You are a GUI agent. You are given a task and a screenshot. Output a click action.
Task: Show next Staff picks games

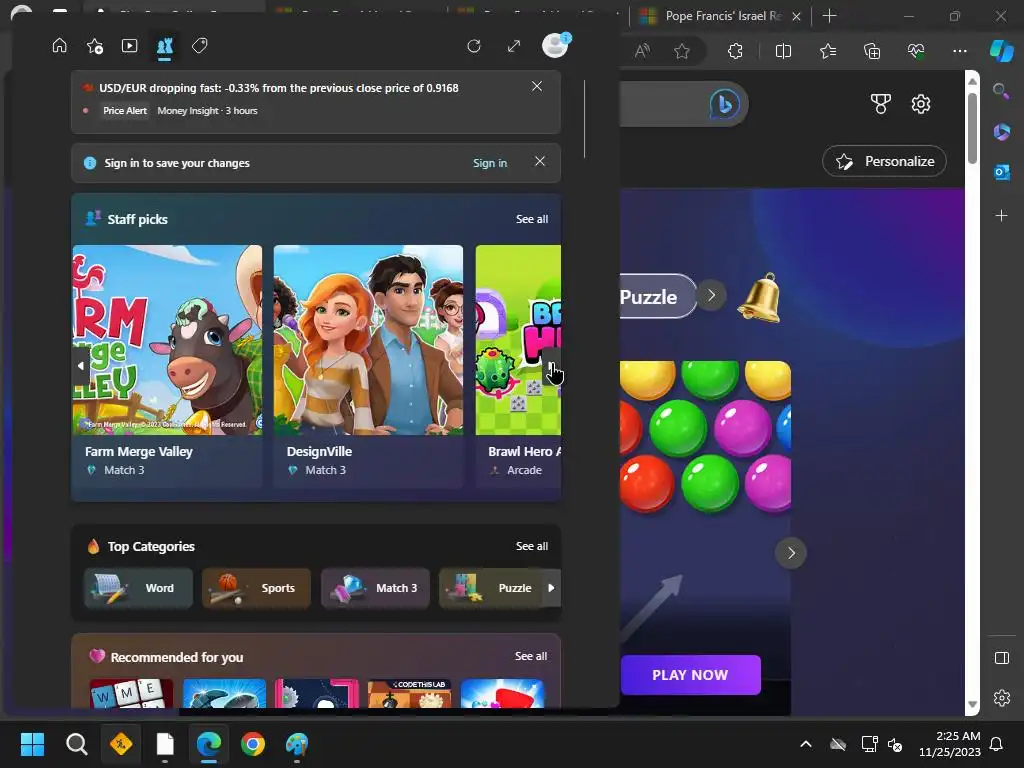pyautogui.click(x=552, y=366)
